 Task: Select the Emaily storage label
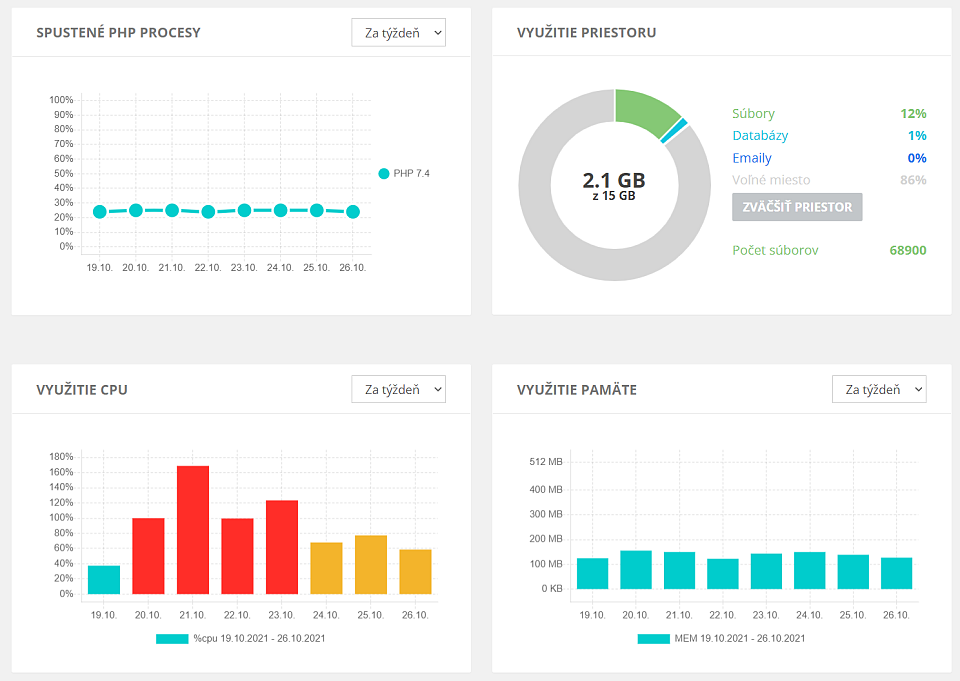(752, 158)
